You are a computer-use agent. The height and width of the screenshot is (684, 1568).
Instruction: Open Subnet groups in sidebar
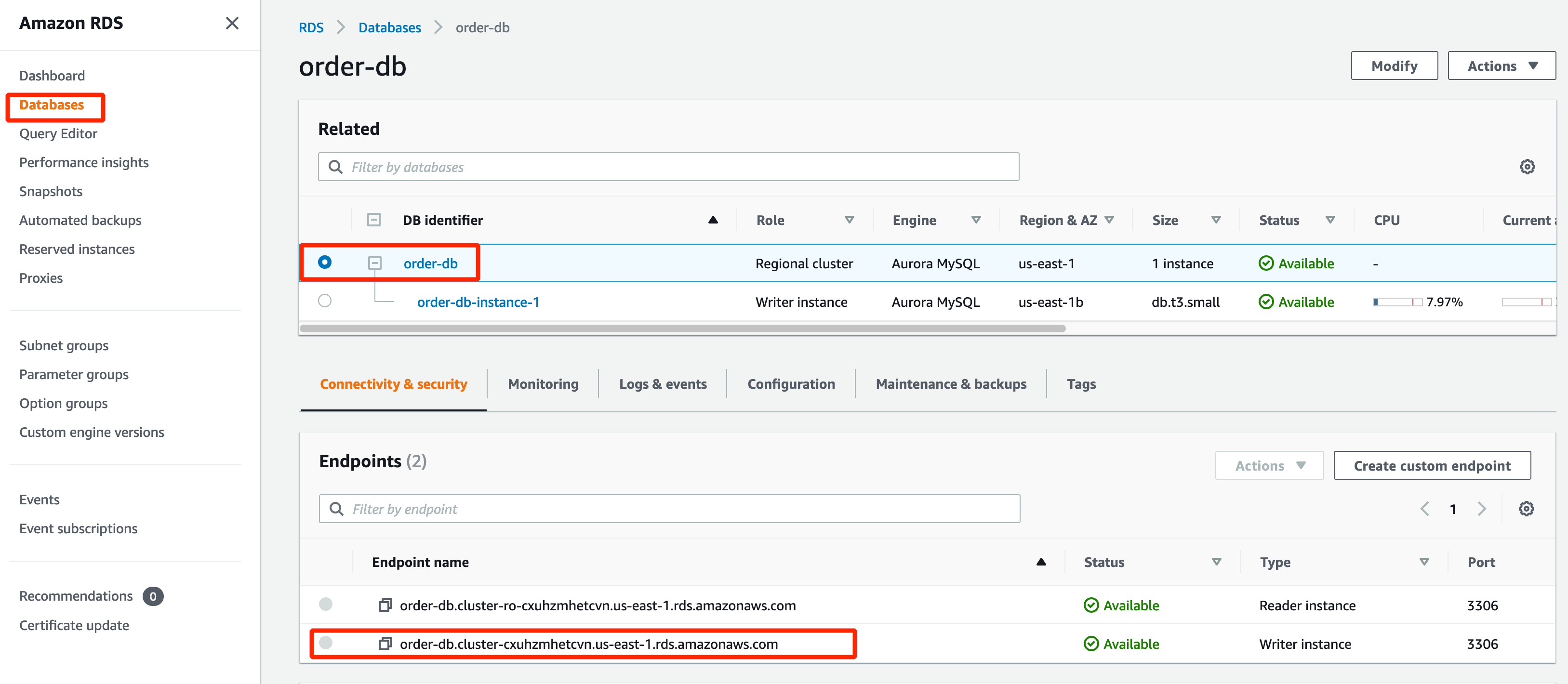[63, 345]
